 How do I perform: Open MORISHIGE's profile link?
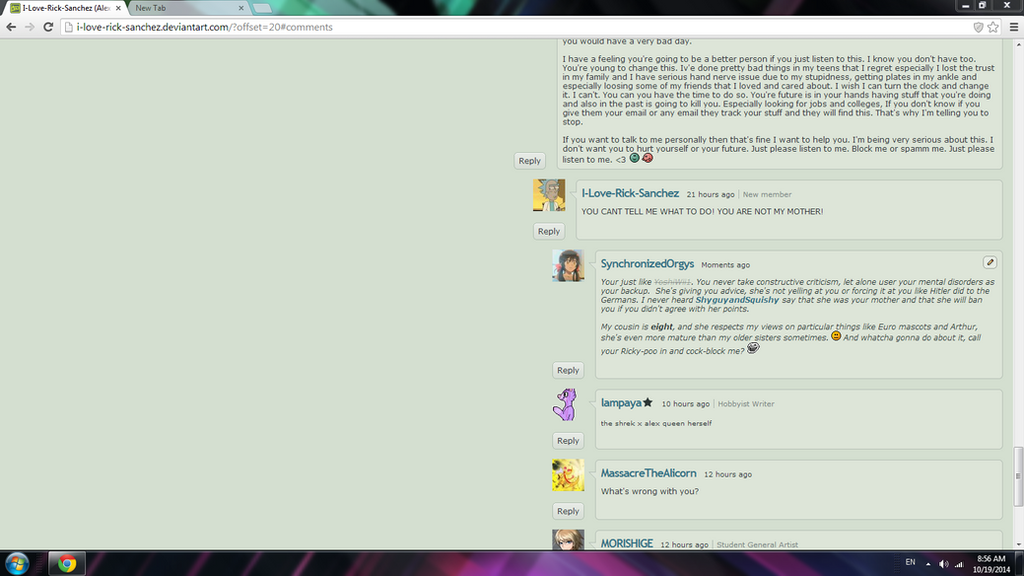pos(627,543)
